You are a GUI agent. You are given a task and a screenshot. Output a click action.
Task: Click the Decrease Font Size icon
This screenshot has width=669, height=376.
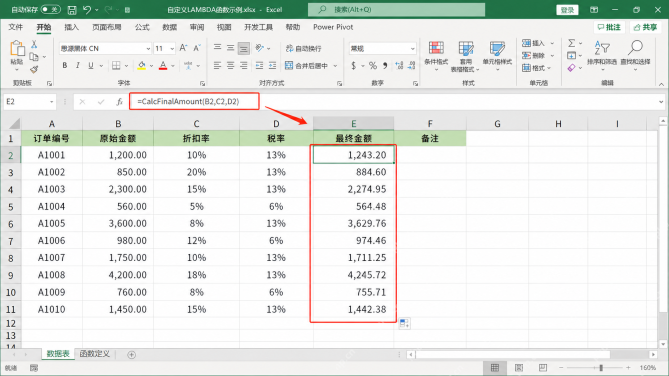[197, 48]
